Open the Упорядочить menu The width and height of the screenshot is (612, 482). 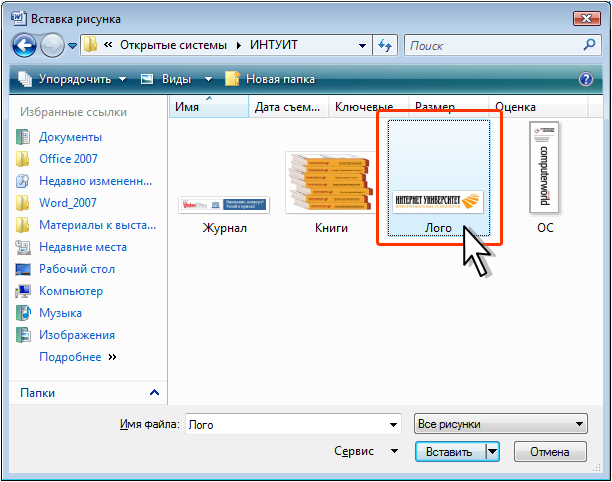coord(73,79)
